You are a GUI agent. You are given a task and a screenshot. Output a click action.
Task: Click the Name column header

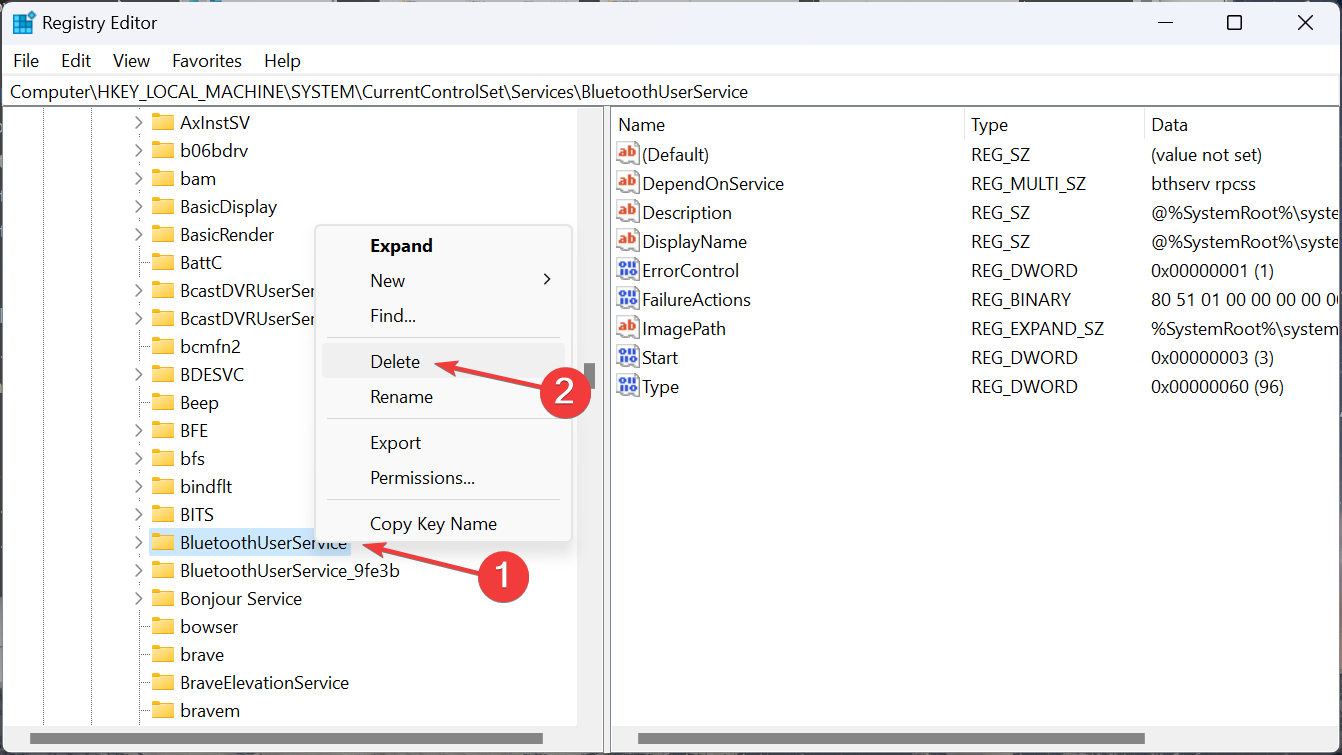788,125
